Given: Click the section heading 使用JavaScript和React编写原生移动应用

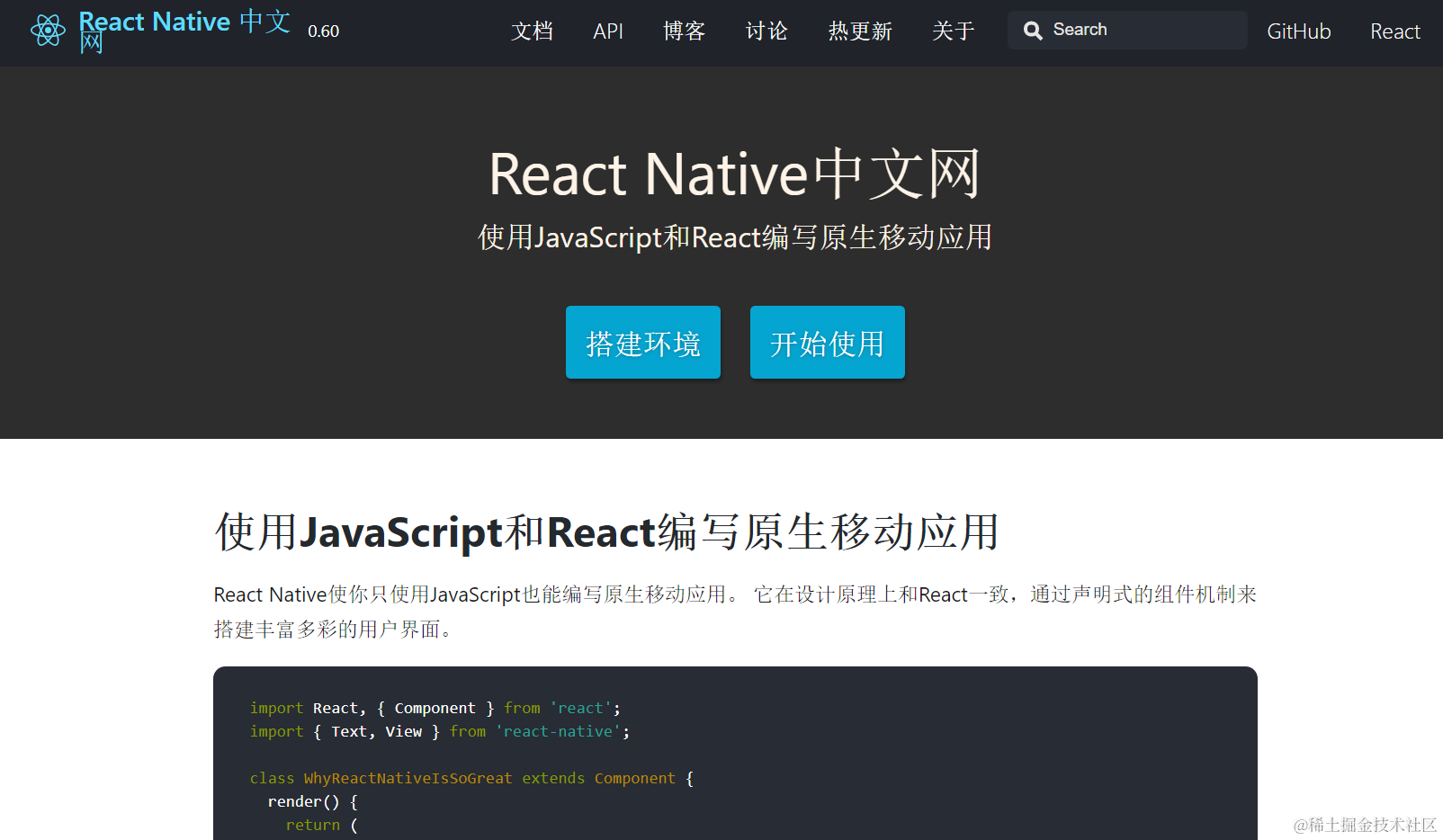Looking at the screenshot, I should (x=607, y=532).
